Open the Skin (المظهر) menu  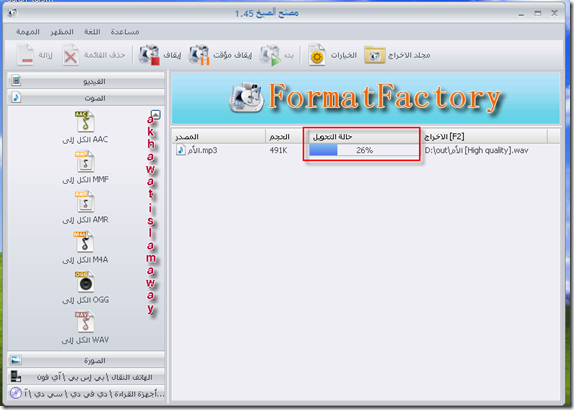click(x=62, y=32)
